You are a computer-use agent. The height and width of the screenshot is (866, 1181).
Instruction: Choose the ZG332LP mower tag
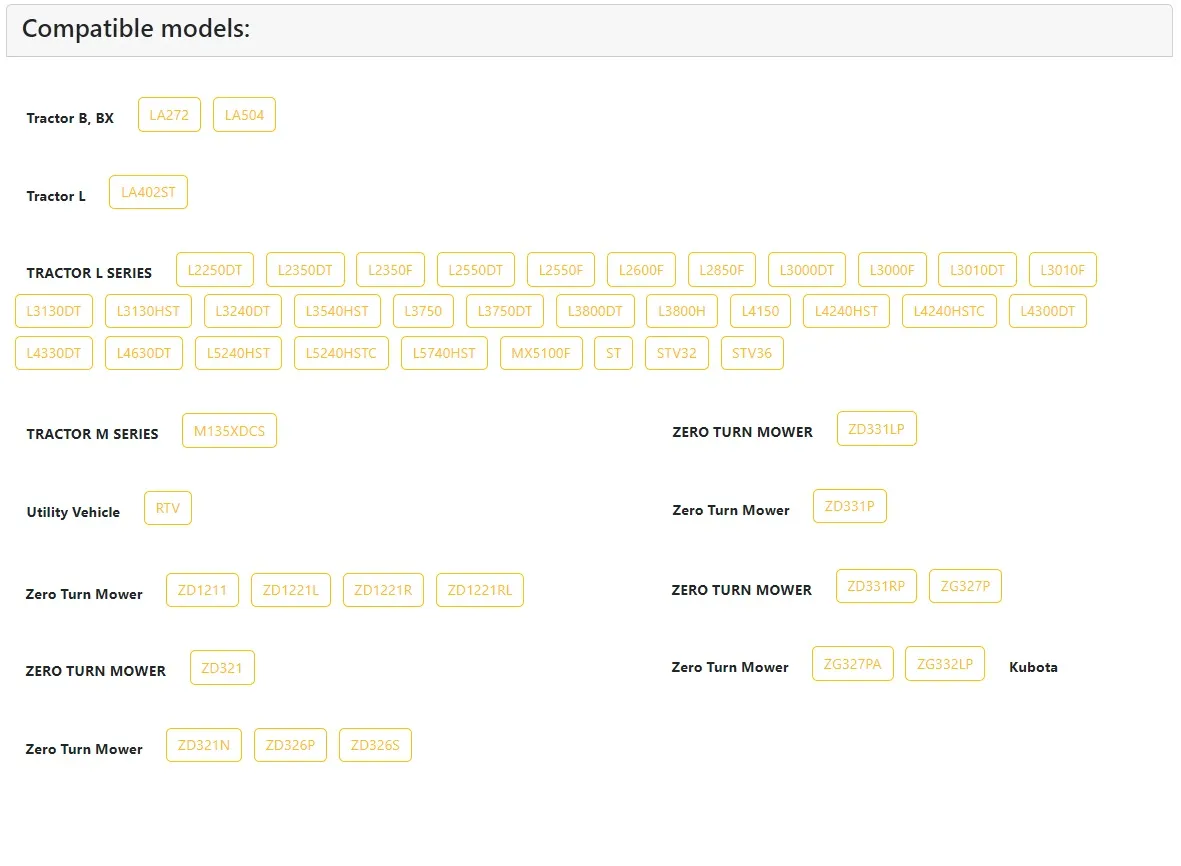click(944, 664)
